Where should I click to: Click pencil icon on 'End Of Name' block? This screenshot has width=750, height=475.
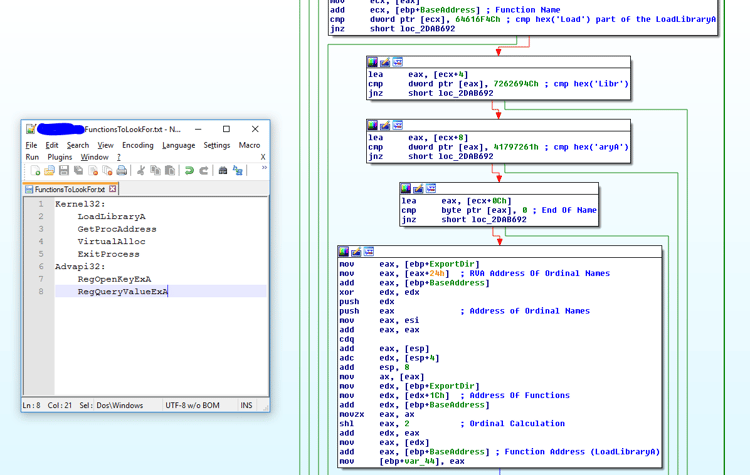pos(418,188)
